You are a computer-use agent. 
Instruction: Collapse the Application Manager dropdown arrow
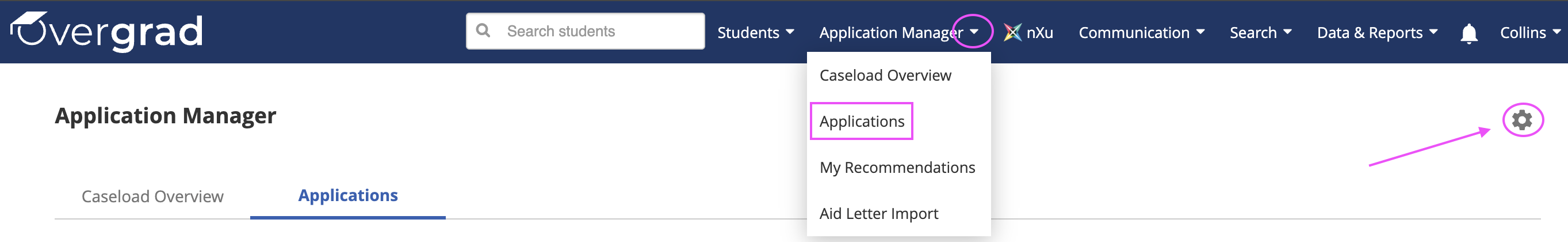973,32
